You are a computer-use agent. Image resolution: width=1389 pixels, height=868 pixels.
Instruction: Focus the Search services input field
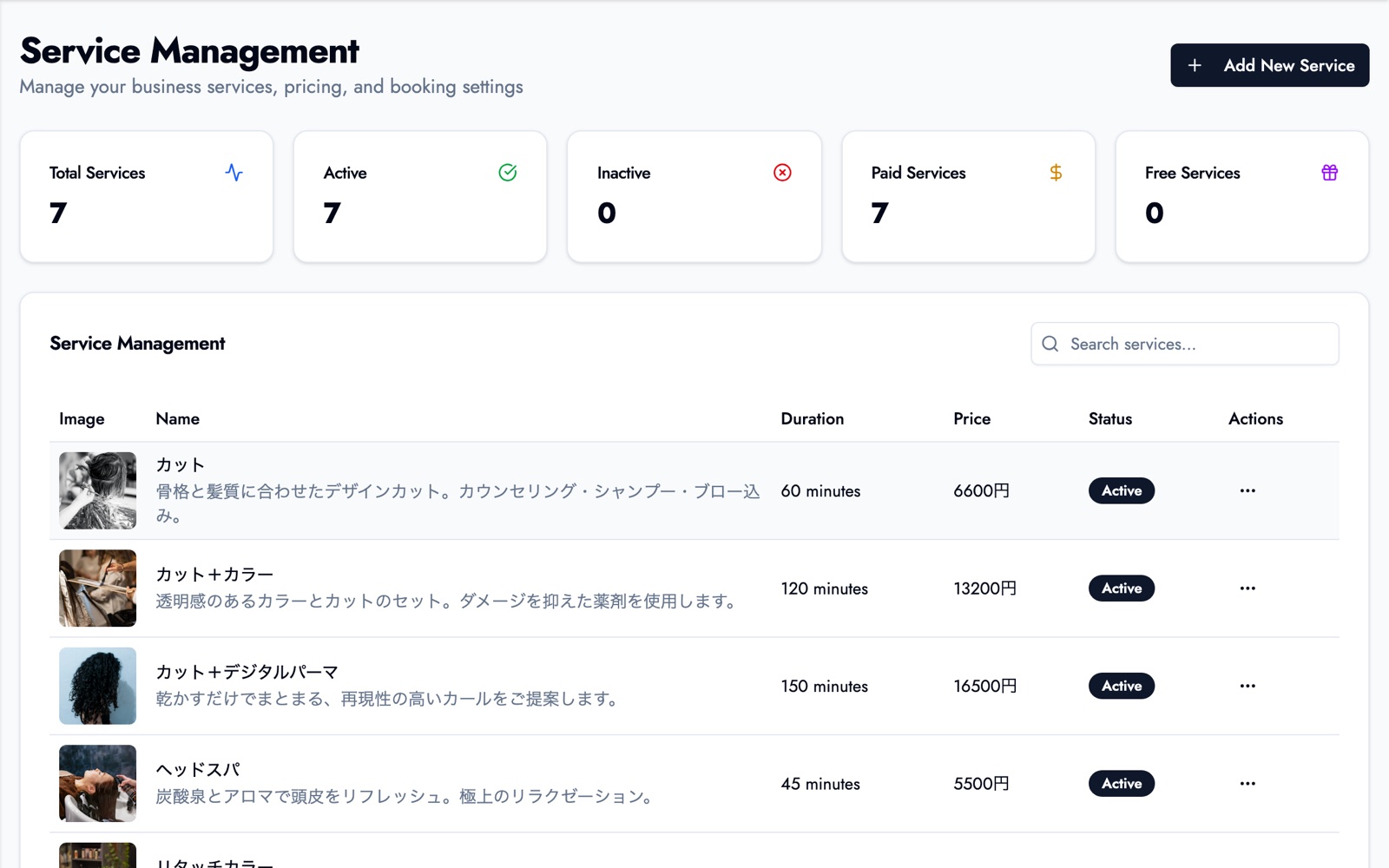click(1184, 344)
